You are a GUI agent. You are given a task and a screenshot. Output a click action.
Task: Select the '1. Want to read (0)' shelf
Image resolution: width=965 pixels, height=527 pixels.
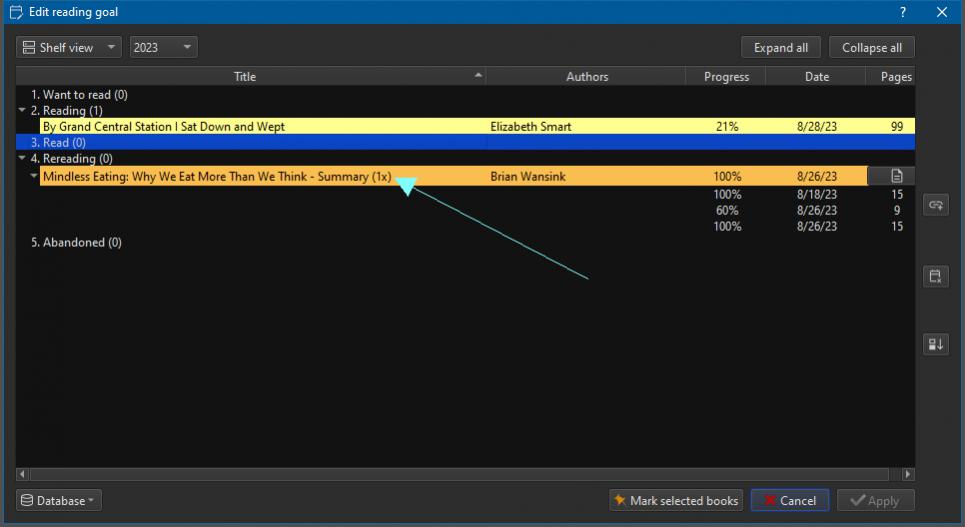[x=79, y=95]
